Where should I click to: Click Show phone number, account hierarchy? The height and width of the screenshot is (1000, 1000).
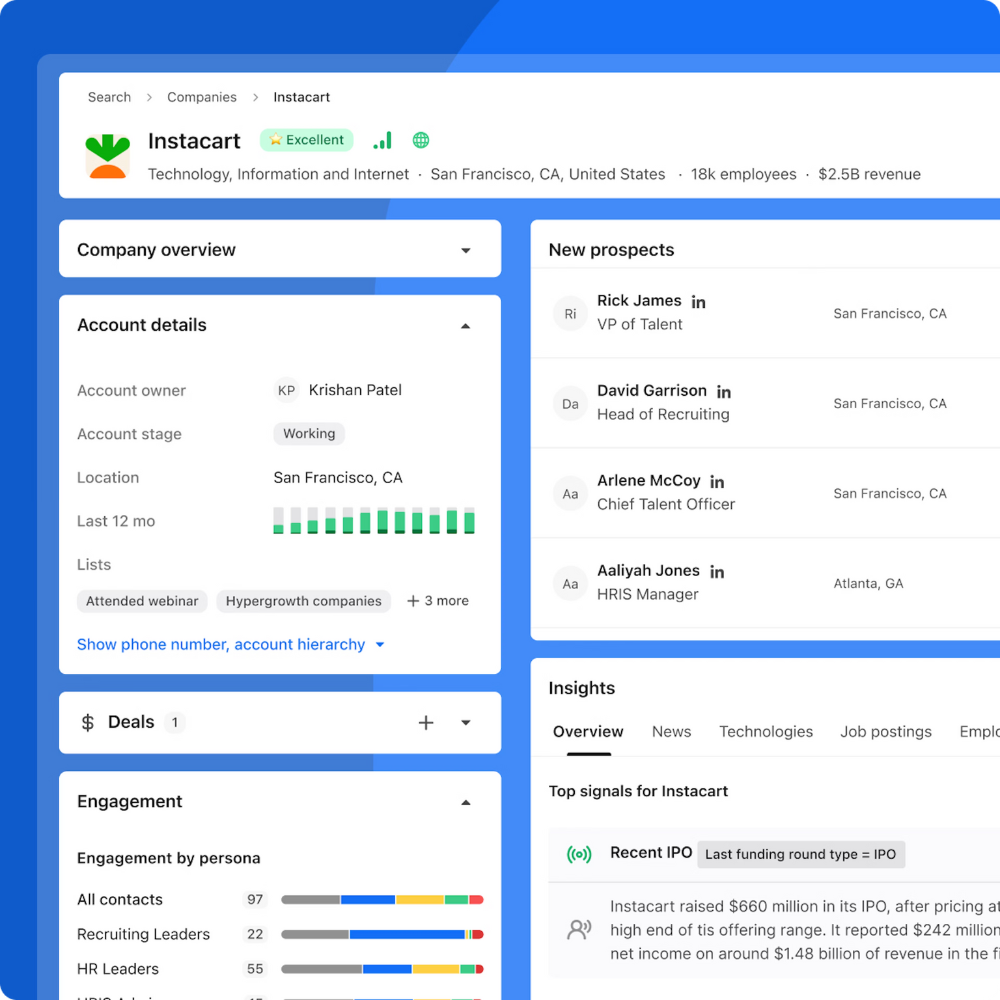pyautogui.click(x=222, y=644)
